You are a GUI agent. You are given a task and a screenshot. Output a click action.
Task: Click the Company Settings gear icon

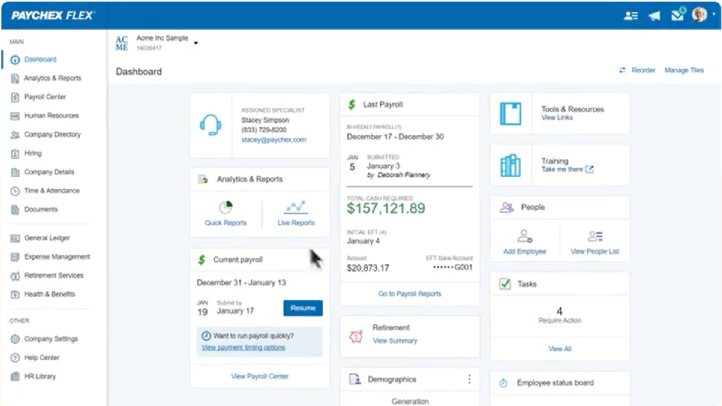click(15, 339)
